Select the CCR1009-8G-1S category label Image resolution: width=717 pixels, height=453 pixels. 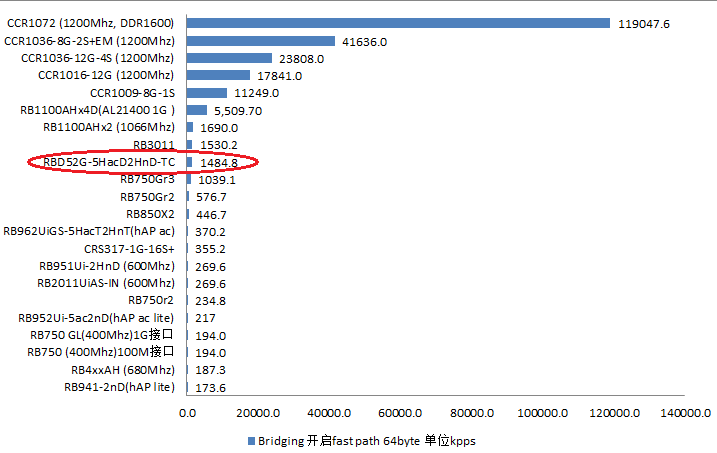click(x=132, y=93)
